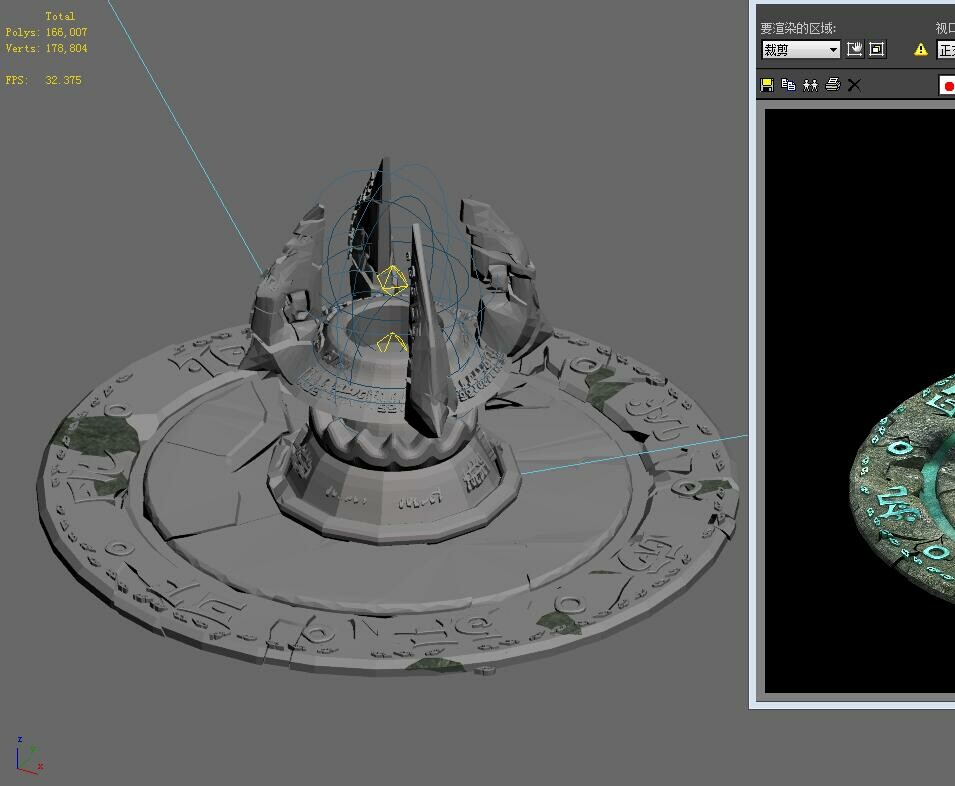Print the rendered image
955x786 pixels.
click(x=833, y=85)
